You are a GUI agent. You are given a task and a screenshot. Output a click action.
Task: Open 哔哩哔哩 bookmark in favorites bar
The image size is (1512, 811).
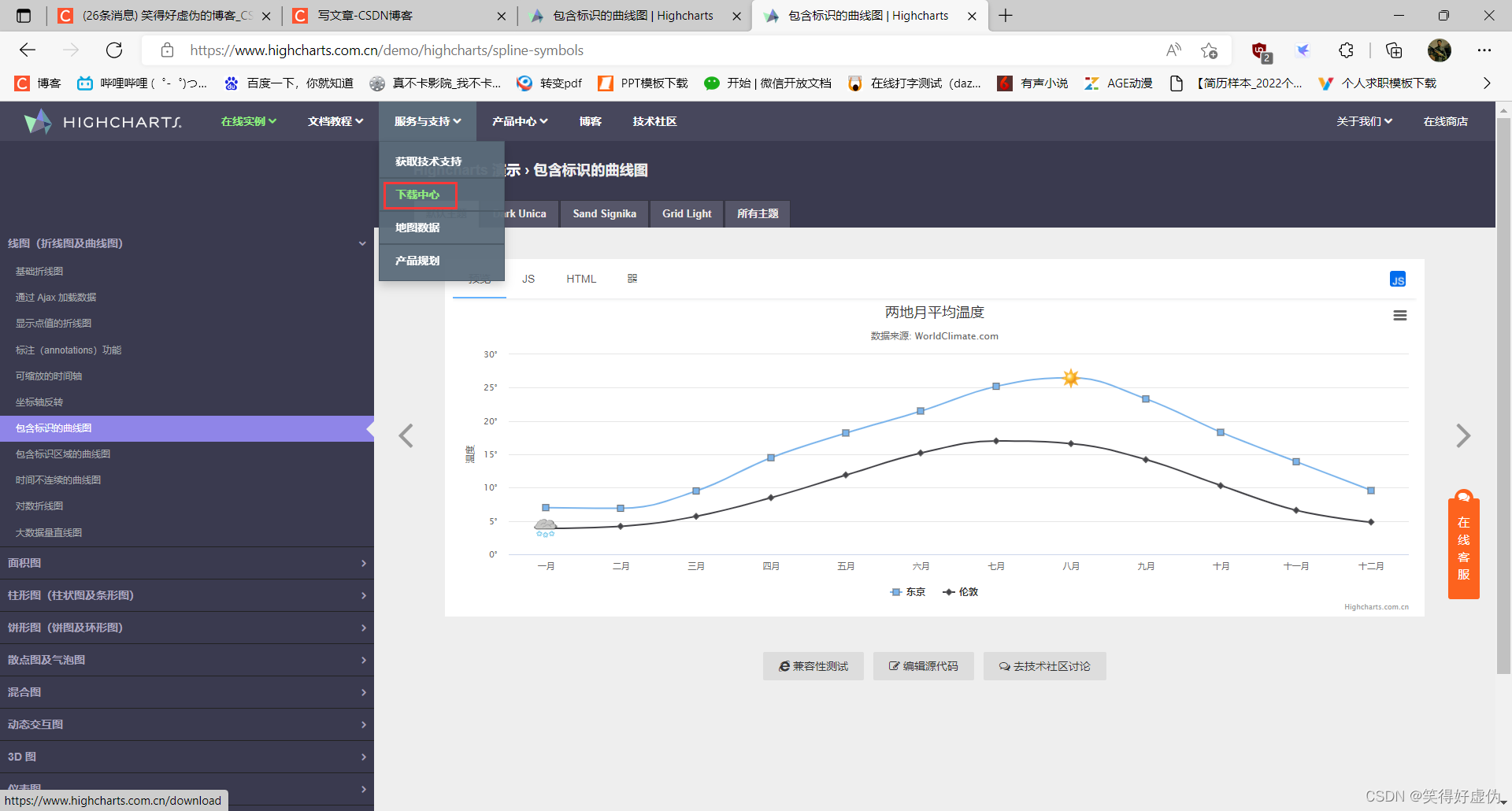(x=142, y=83)
